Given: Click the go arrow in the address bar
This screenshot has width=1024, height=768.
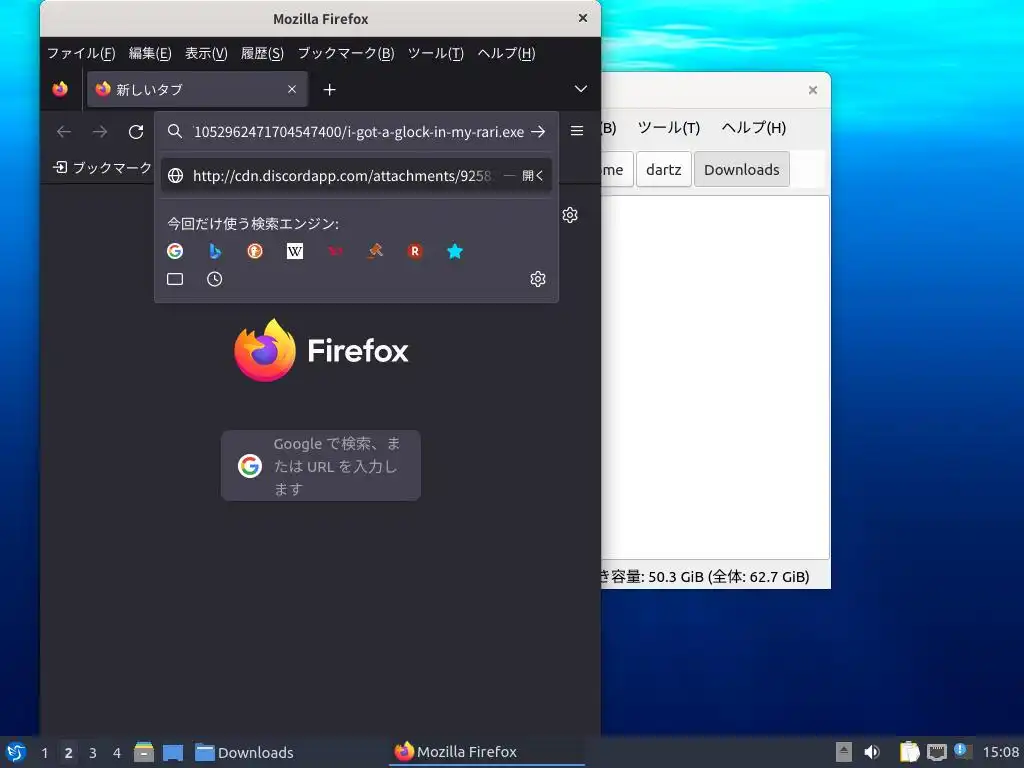Looking at the screenshot, I should pos(538,132).
